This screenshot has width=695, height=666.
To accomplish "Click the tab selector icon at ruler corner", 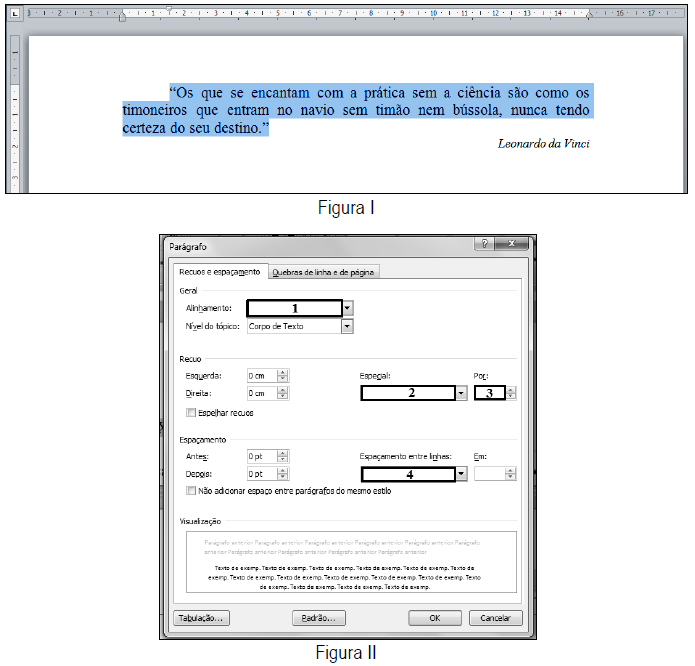I will click(x=15, y=14).
